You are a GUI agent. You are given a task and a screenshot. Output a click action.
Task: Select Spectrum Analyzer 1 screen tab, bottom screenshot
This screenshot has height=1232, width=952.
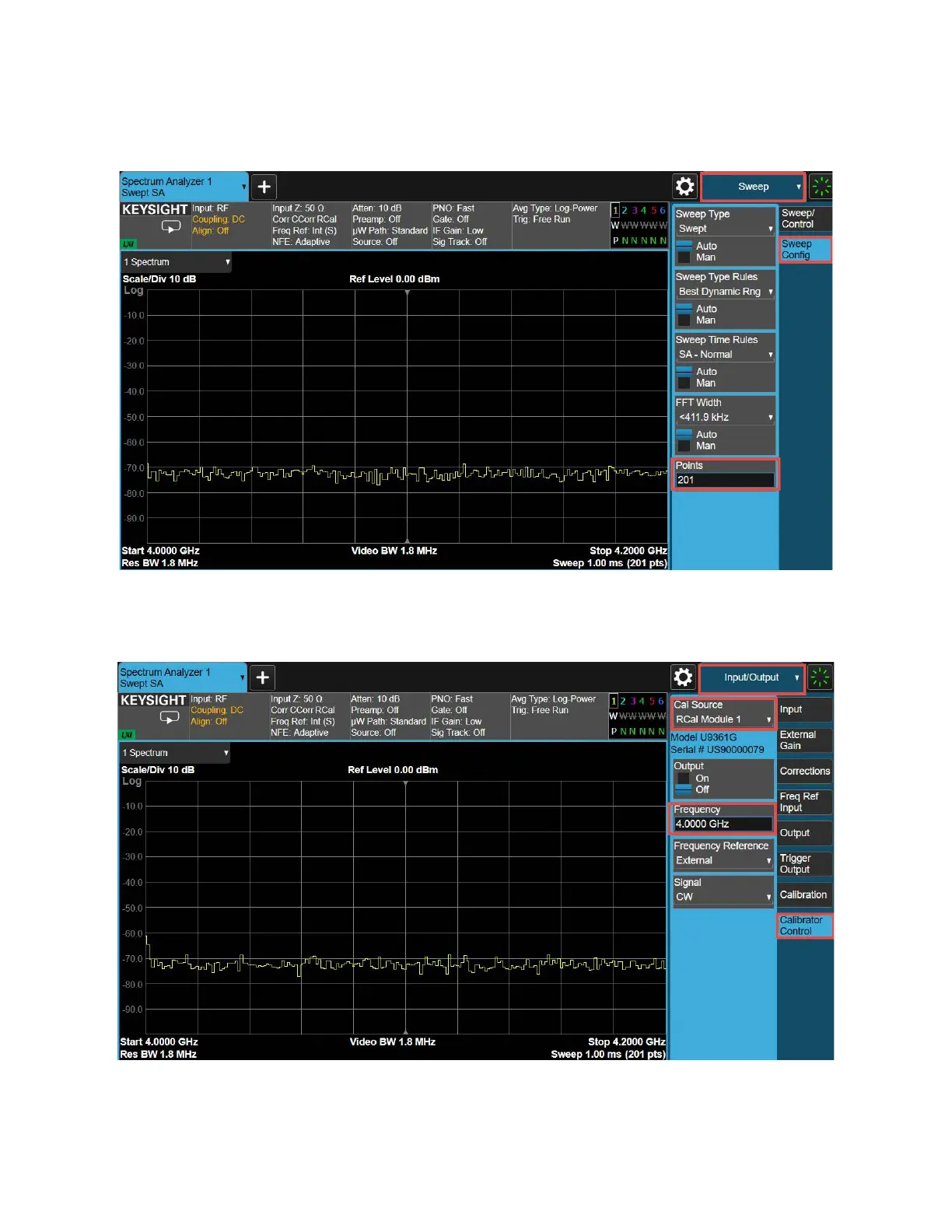coord(182,677)
